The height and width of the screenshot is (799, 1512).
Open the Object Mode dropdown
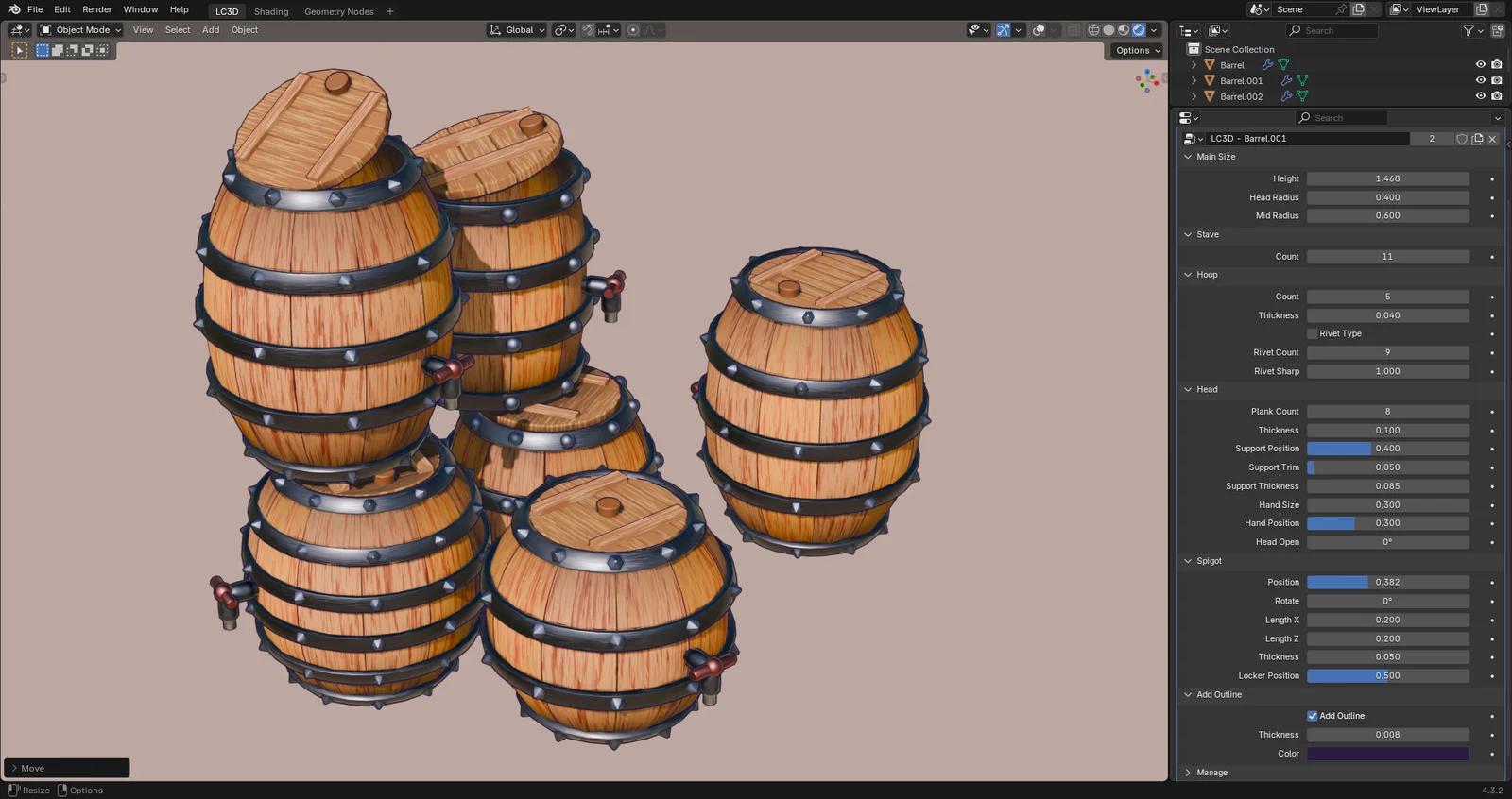pyautogui.click(x=80, y=30)
